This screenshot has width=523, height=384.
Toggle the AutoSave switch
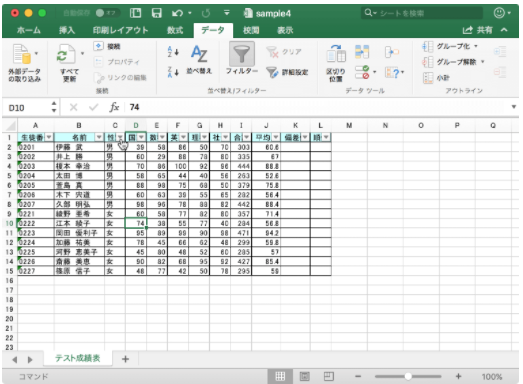106,13
